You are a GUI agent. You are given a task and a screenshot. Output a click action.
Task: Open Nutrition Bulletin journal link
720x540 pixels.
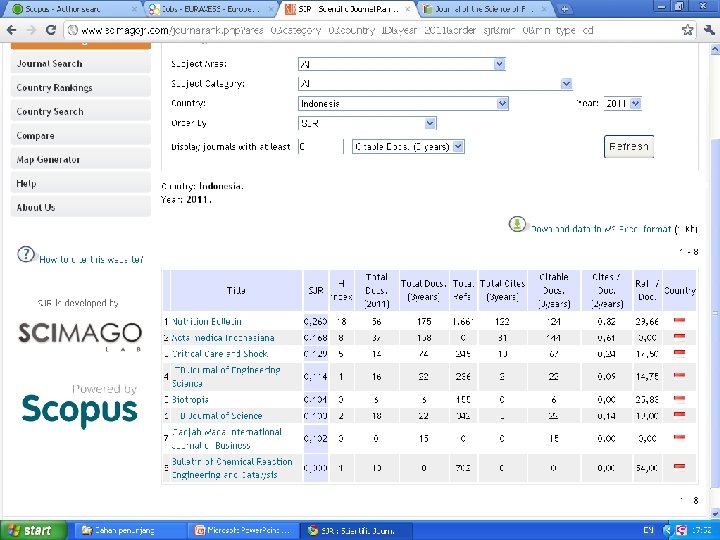click(x=207, y=321)
